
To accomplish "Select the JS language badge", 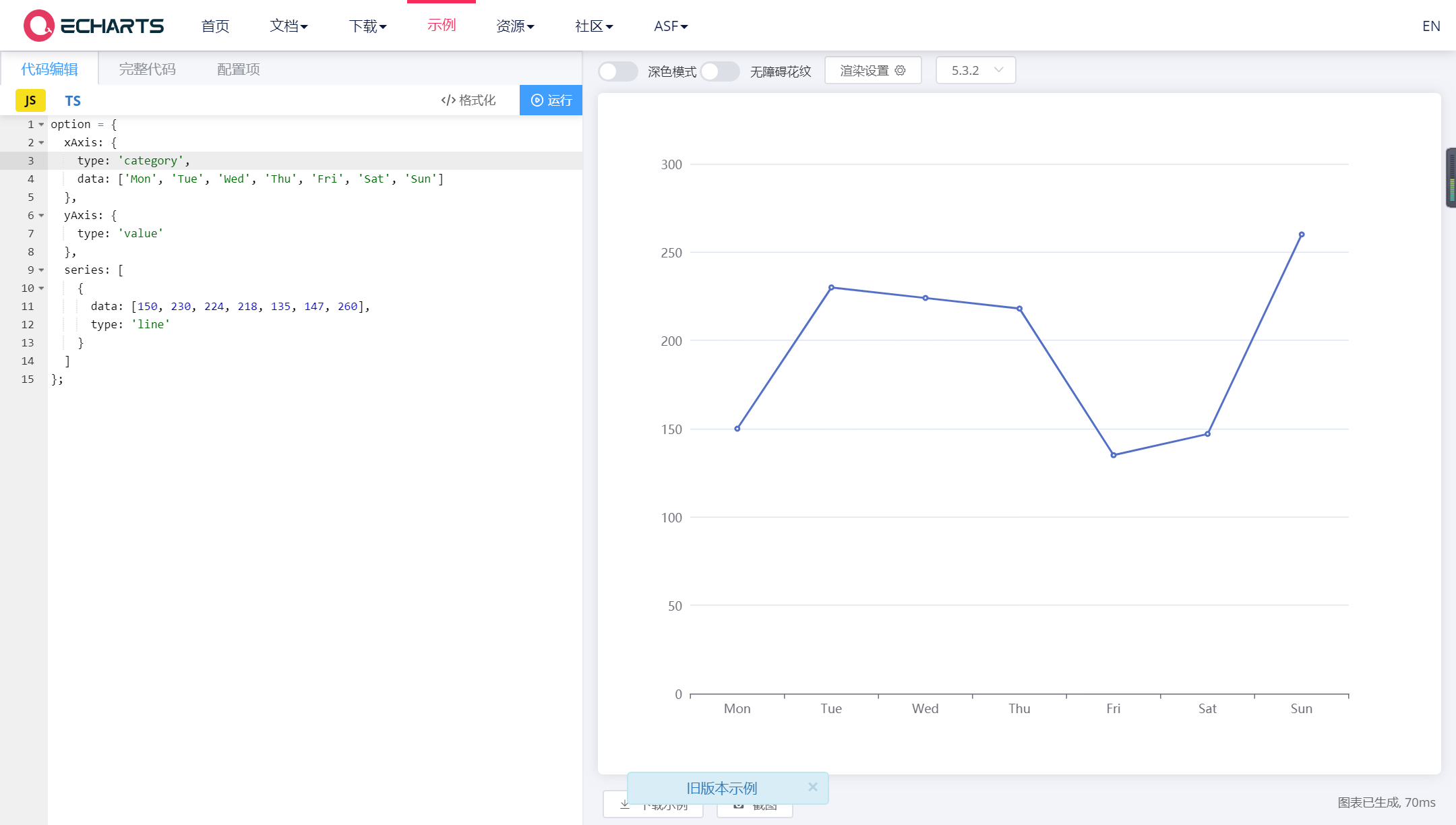I will 30,100.
